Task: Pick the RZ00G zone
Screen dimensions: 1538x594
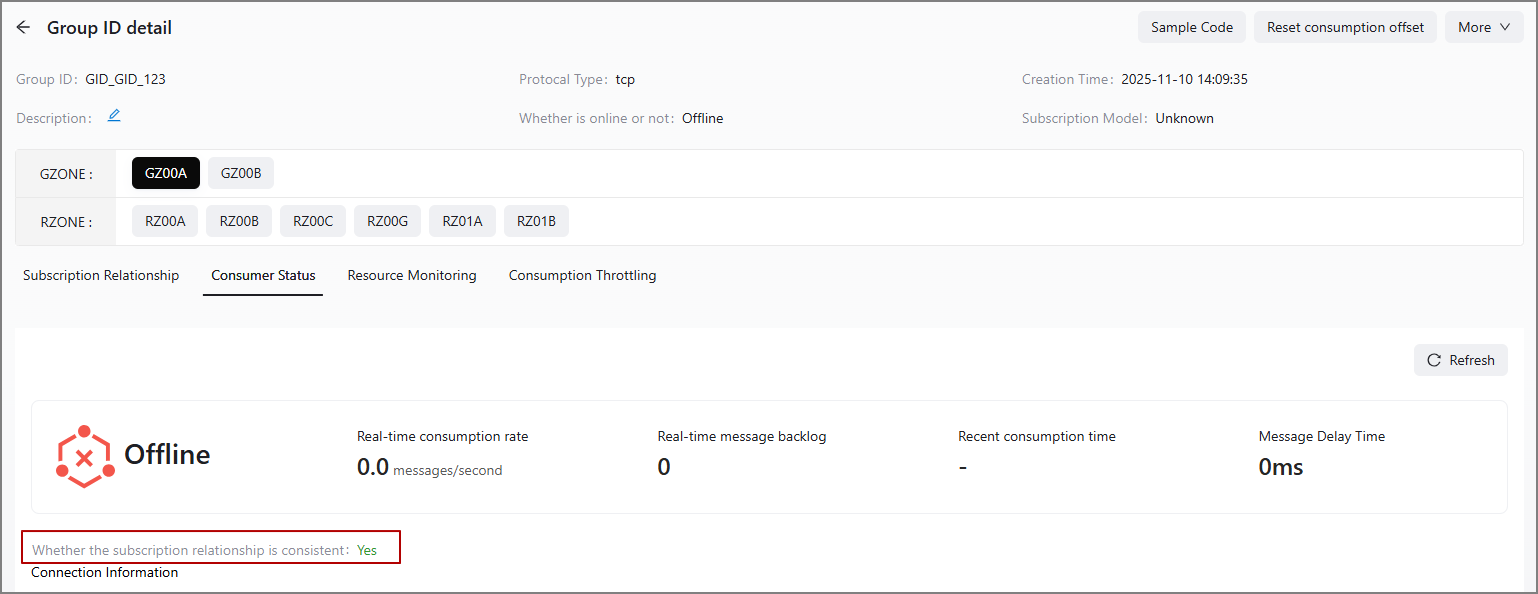Action: point(388,221)
